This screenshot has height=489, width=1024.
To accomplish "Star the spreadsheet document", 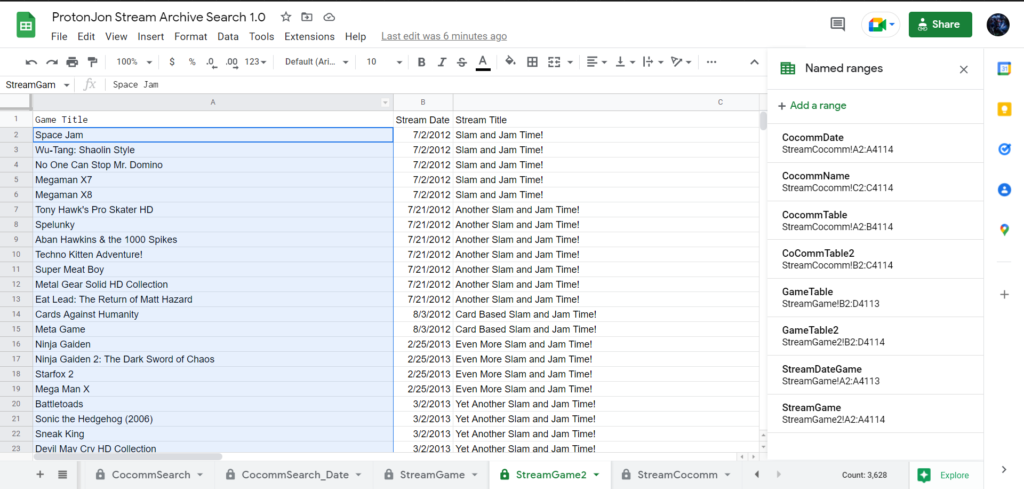I will pyautogui.click(x=286, y=17).
